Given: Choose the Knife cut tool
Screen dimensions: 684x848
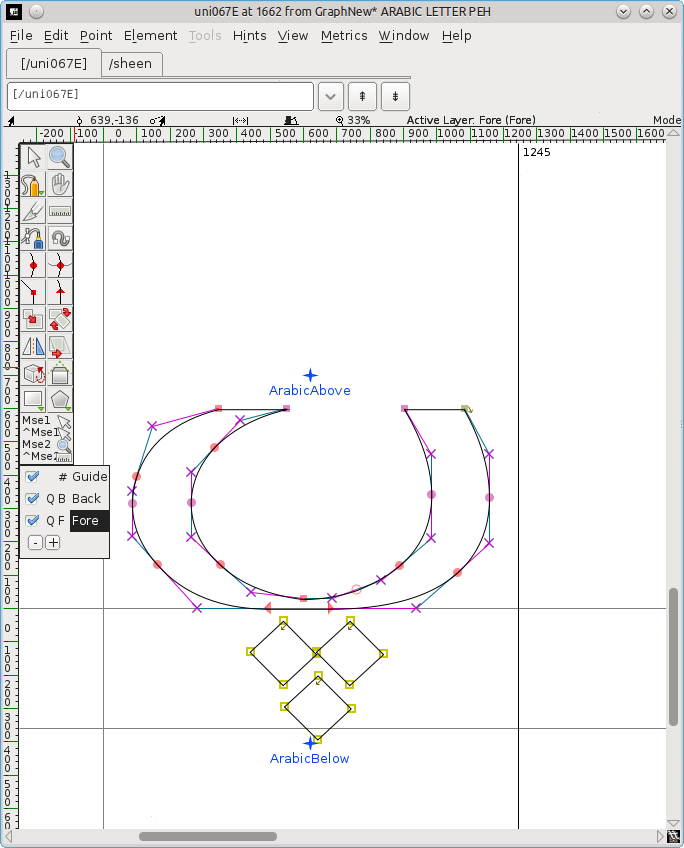Looking at the screenshot, I should (33, 211).
